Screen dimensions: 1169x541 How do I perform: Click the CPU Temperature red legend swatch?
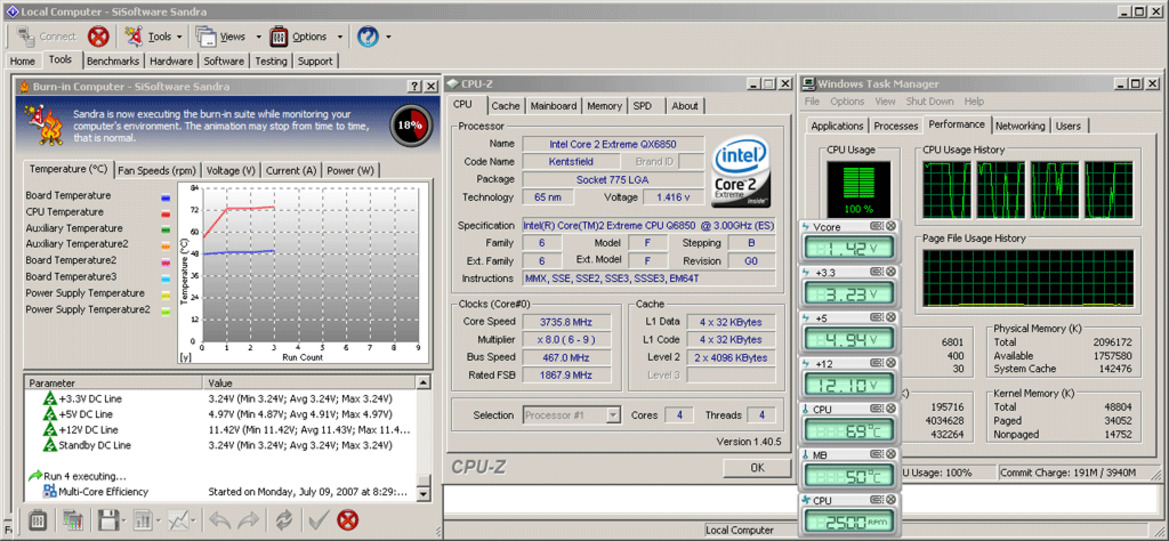tap(166, 214)
